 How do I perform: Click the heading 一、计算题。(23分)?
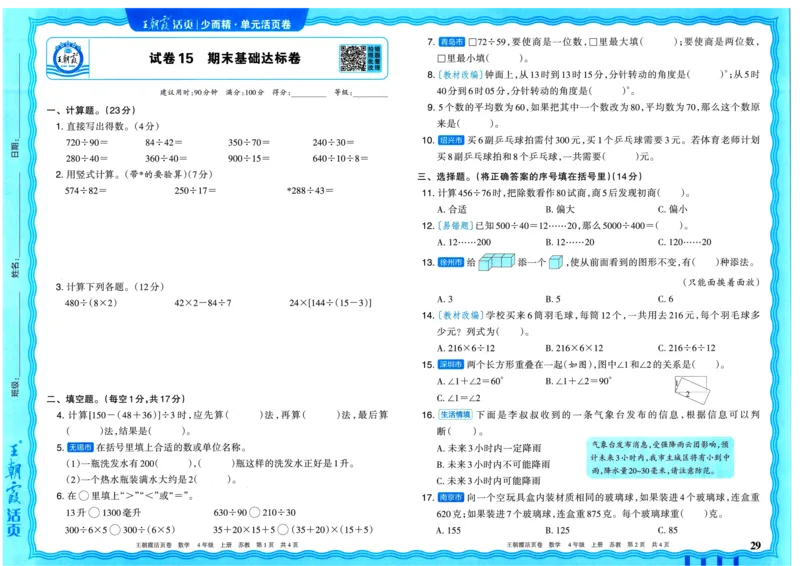point(91,110)
